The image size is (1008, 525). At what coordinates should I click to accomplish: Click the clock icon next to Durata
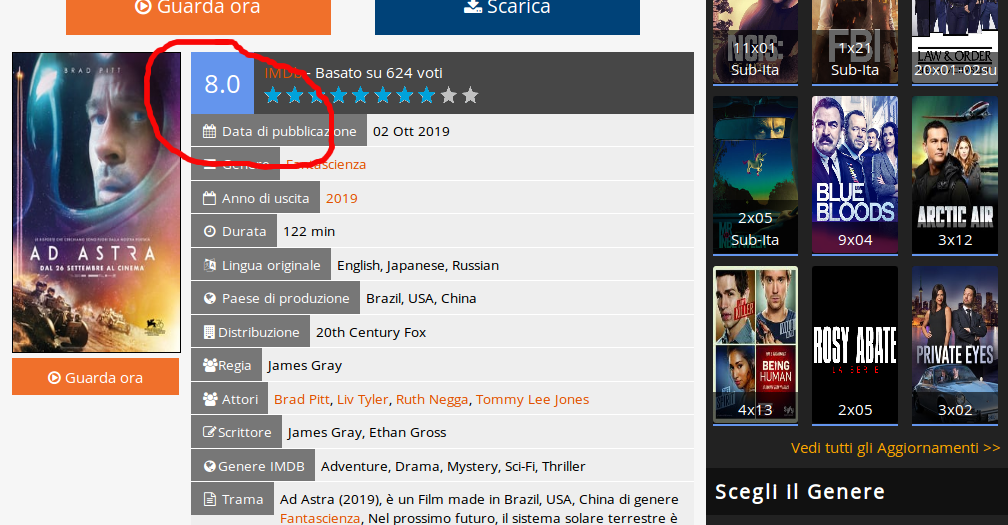[209, 231]
